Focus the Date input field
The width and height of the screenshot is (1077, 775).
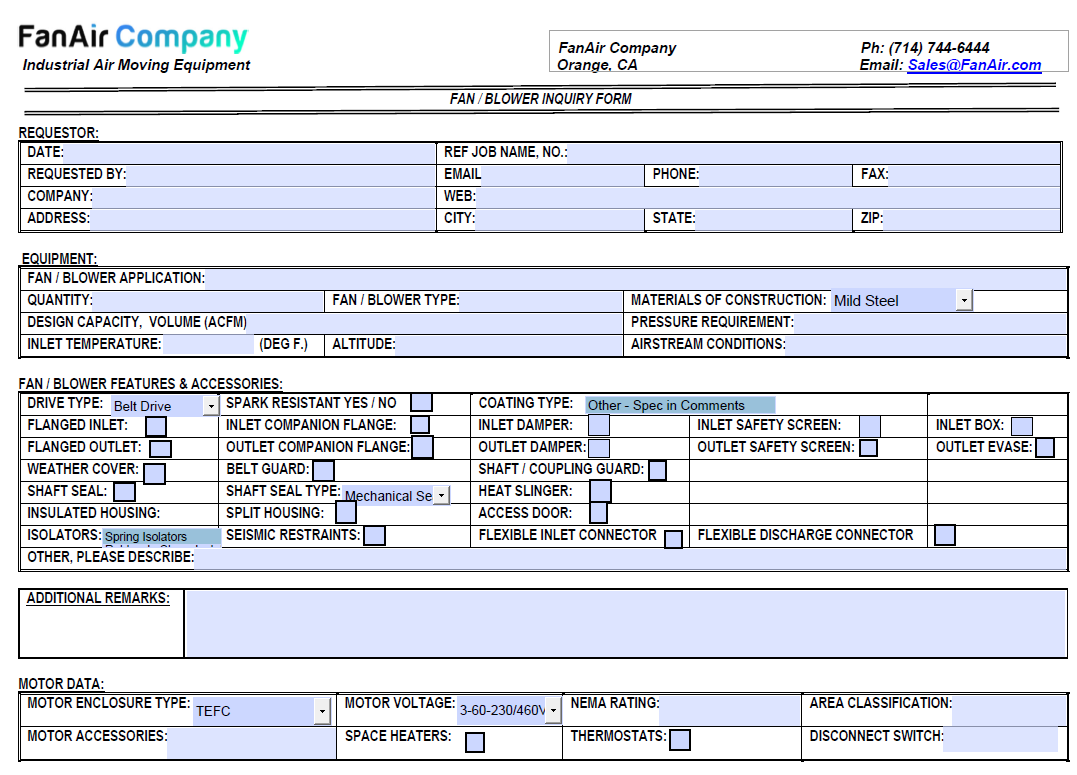click(249, 153)
